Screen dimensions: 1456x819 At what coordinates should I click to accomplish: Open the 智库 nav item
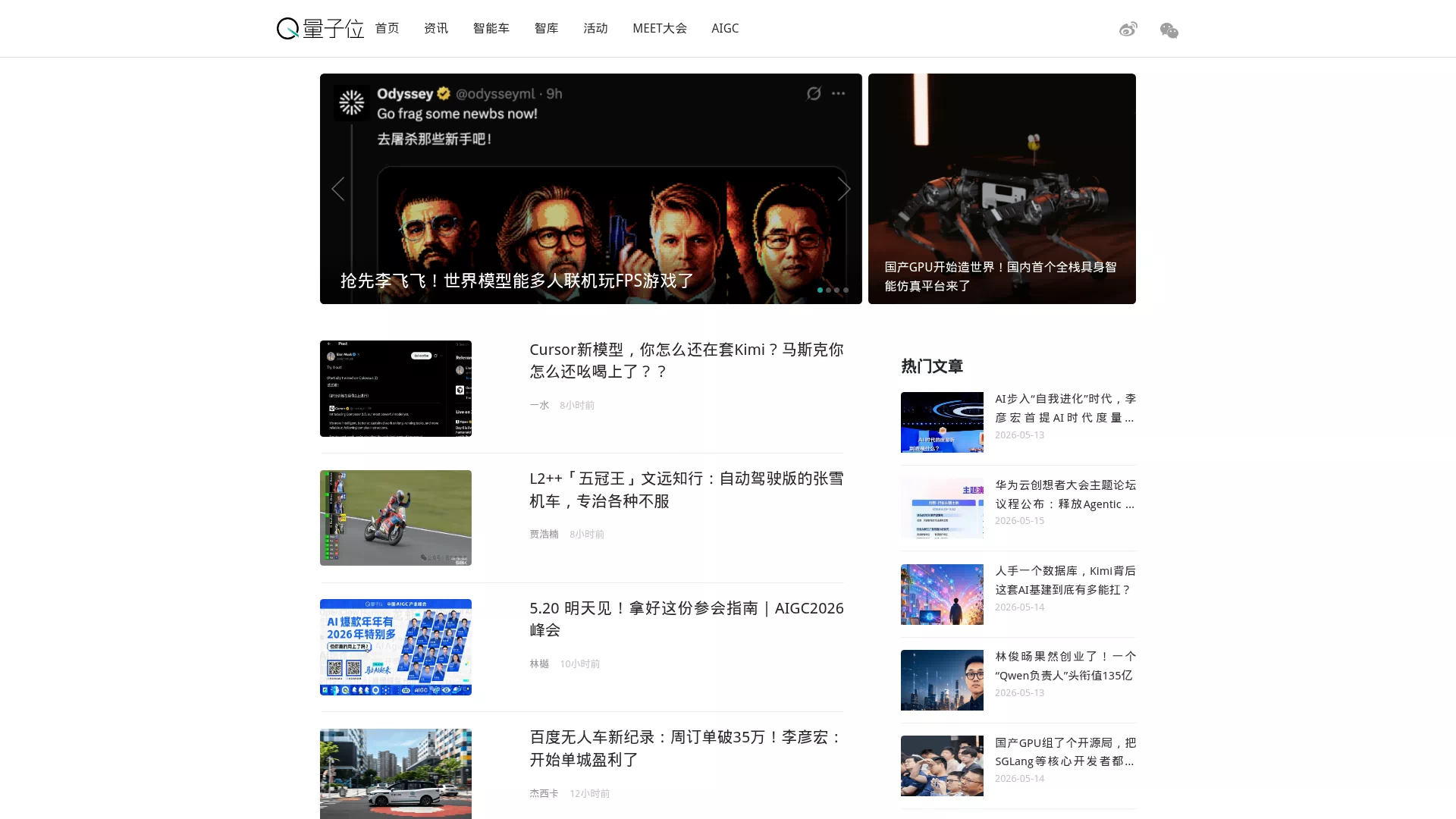[x=546, y=28]
